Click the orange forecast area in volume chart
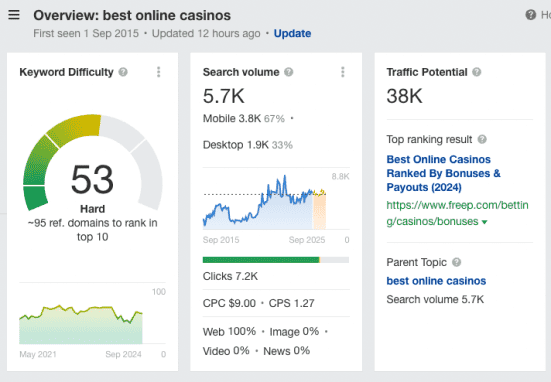 click(319, 210)
